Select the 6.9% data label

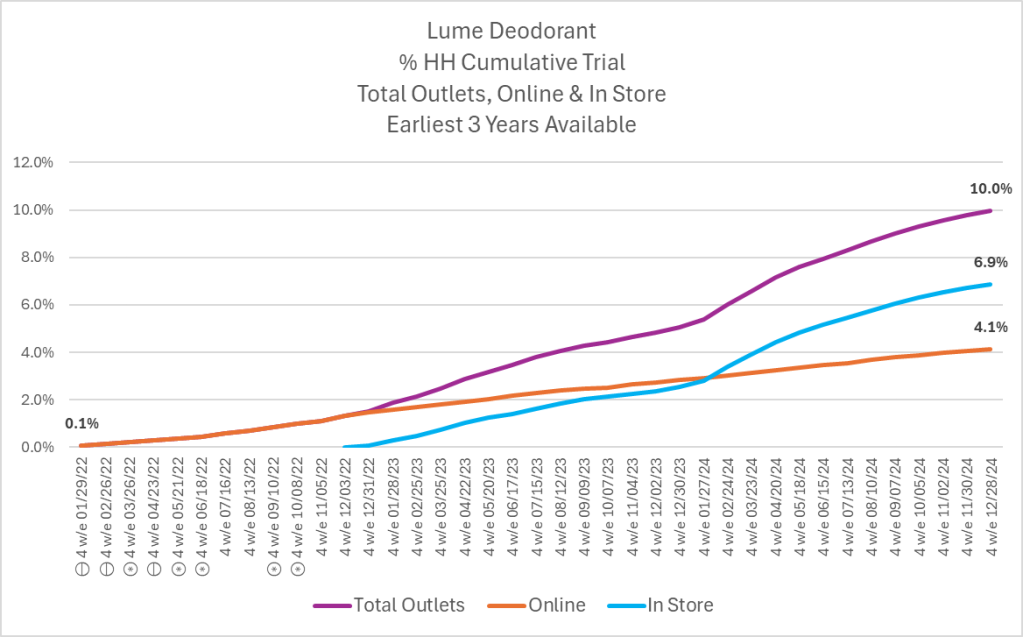click(990, 262)
